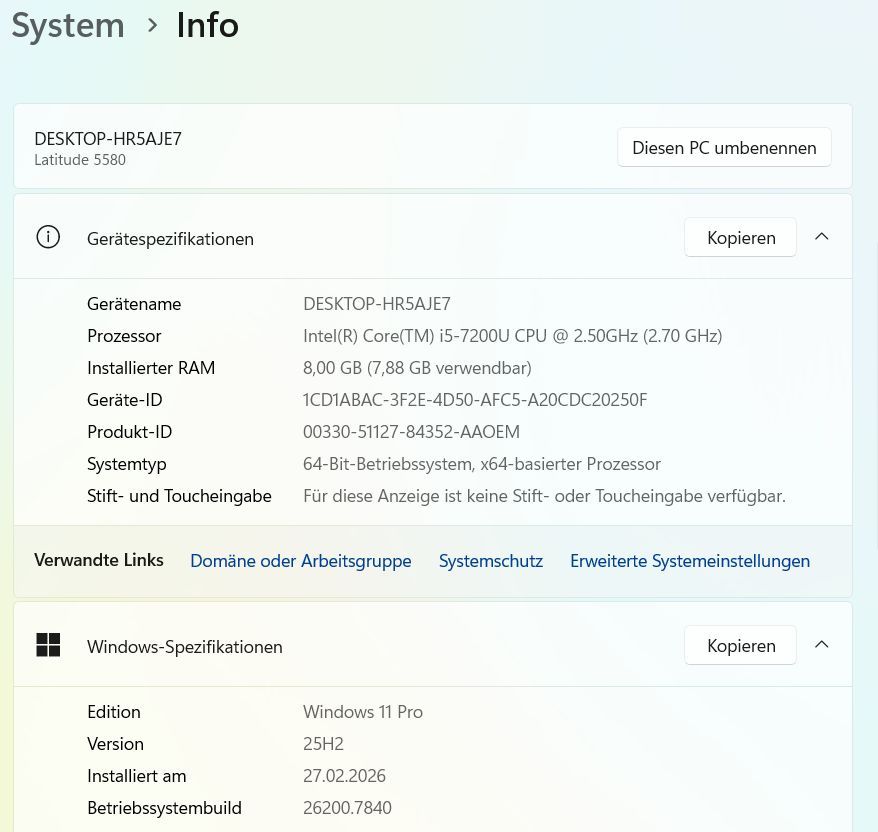Image resolution: width=878 pixels, height=832 pixels.
Task: Click the info circle icon beside Gerätespezifikationen
Action: [48, 237]
